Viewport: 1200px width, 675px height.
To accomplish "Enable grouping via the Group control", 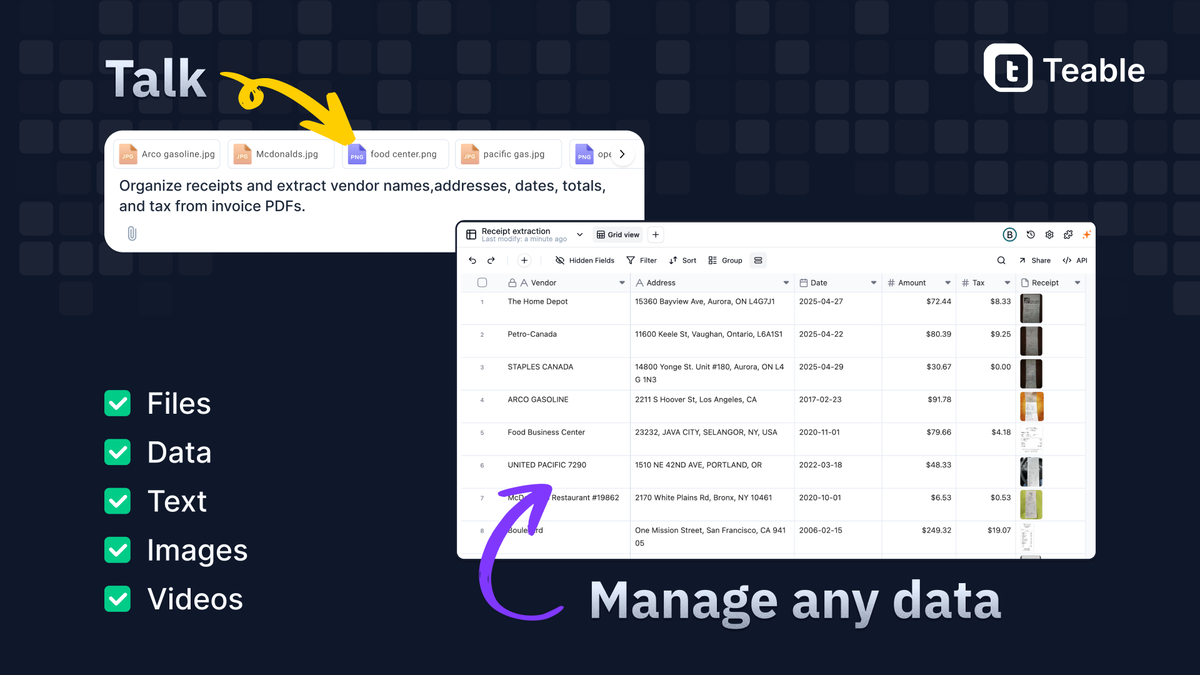I will pos(725,260).
